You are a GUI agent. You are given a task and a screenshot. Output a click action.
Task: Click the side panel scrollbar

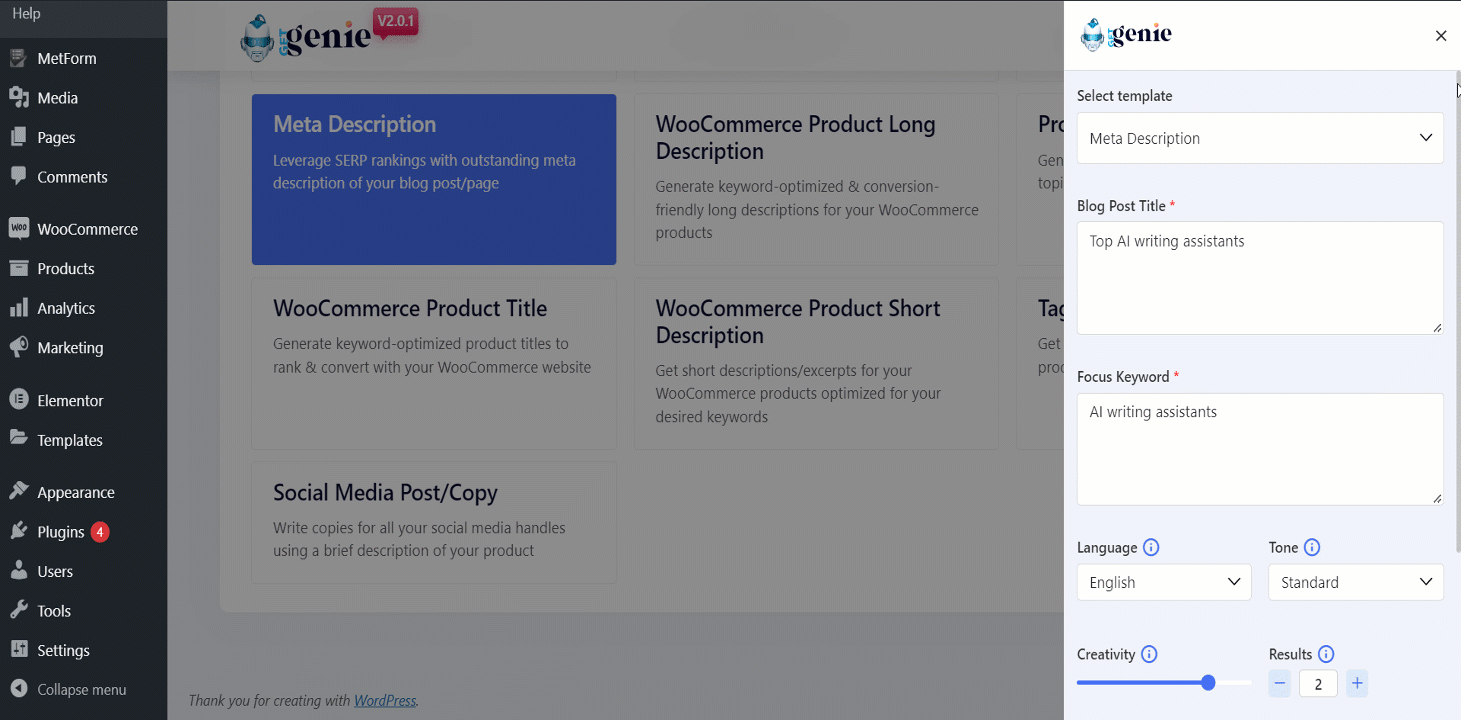1457,310
